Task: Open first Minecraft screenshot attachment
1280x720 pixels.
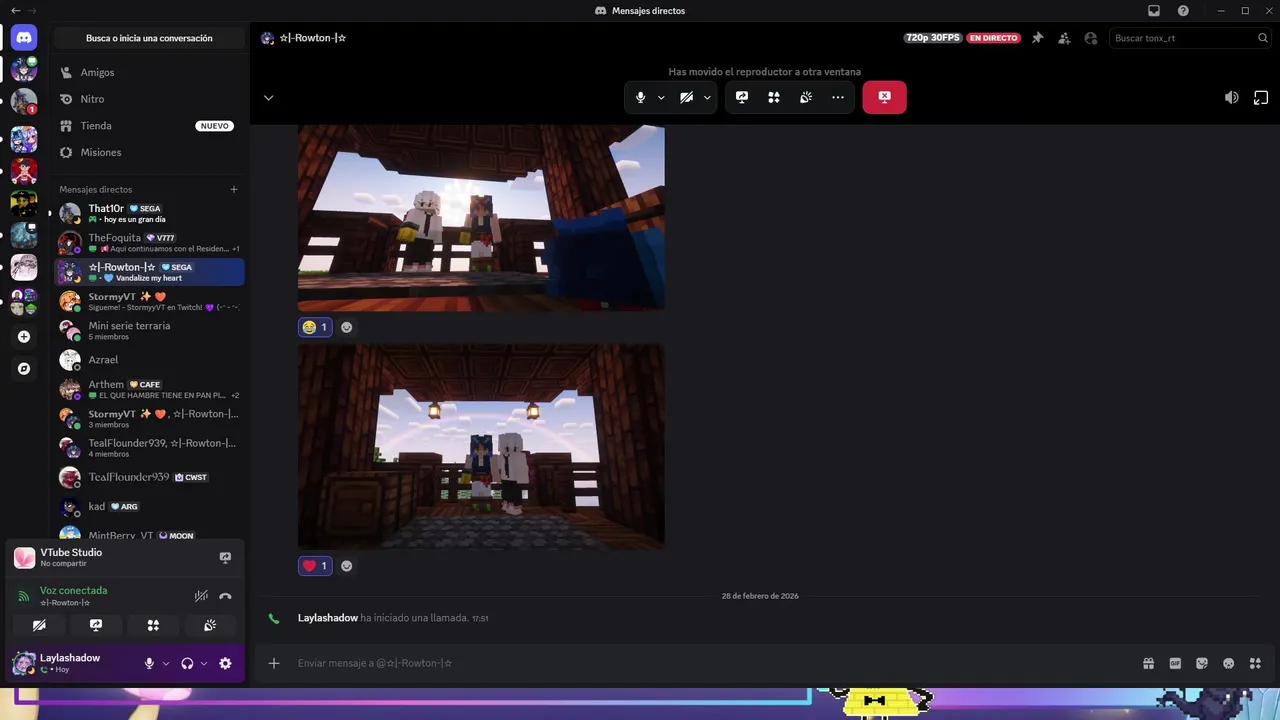Action: point(481,218)
